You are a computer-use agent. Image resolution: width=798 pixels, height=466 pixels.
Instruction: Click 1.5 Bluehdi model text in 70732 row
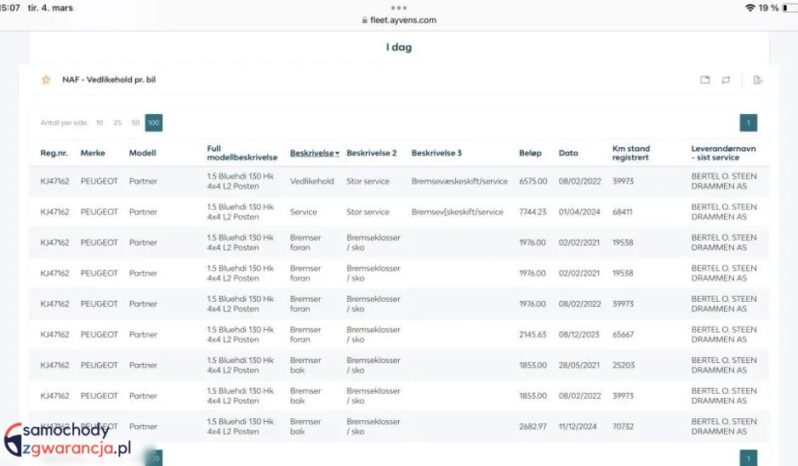click(x=240, y=426)
